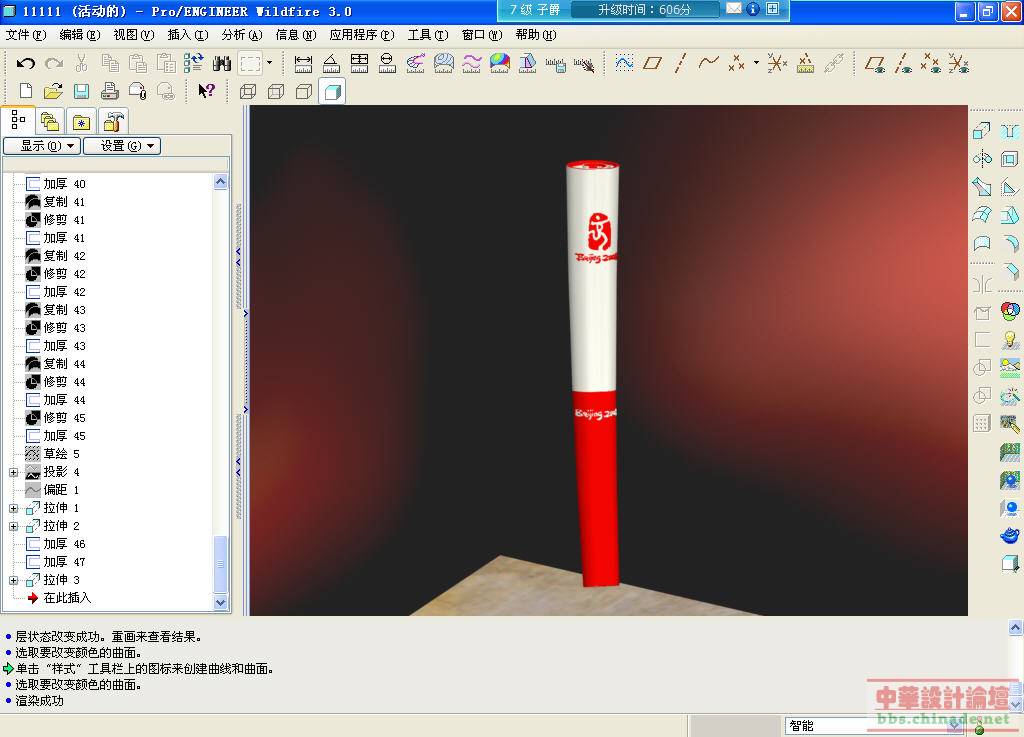Toggle datum planes display
This screenshot has height=737, width=1024.
click(875, 64)
